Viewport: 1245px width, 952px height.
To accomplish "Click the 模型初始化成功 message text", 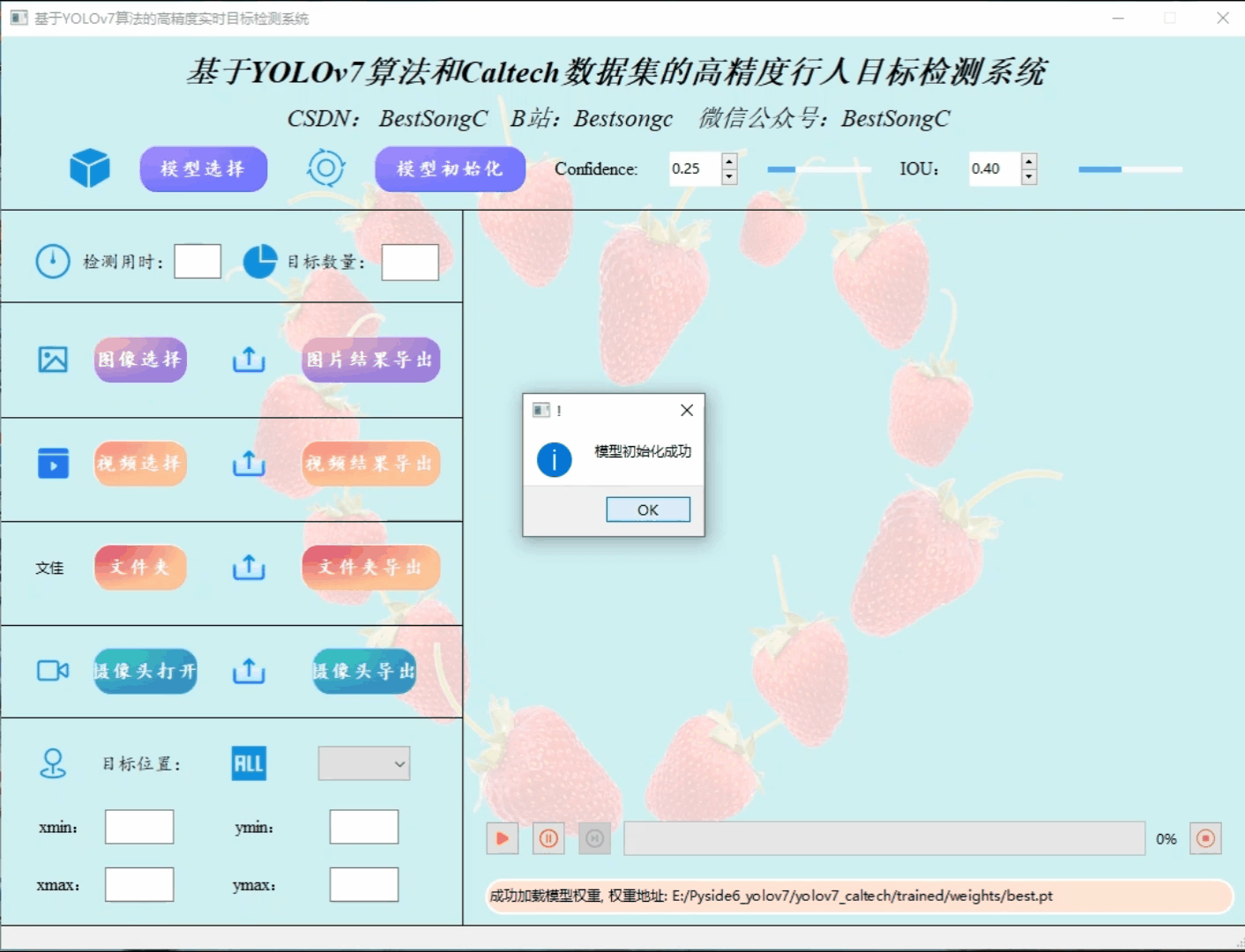I will [643, 451].
